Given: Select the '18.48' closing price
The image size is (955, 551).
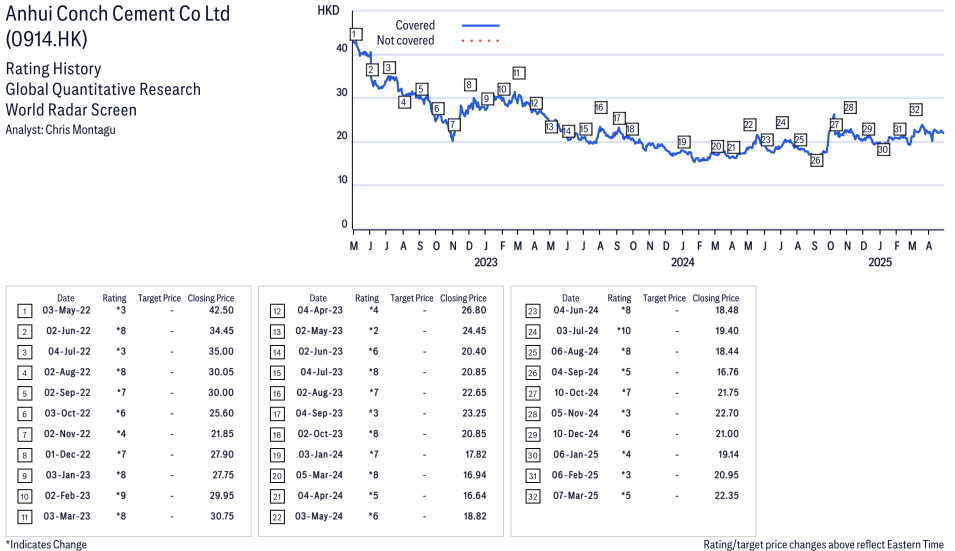Looking at the screenshot, I should 727,310.
